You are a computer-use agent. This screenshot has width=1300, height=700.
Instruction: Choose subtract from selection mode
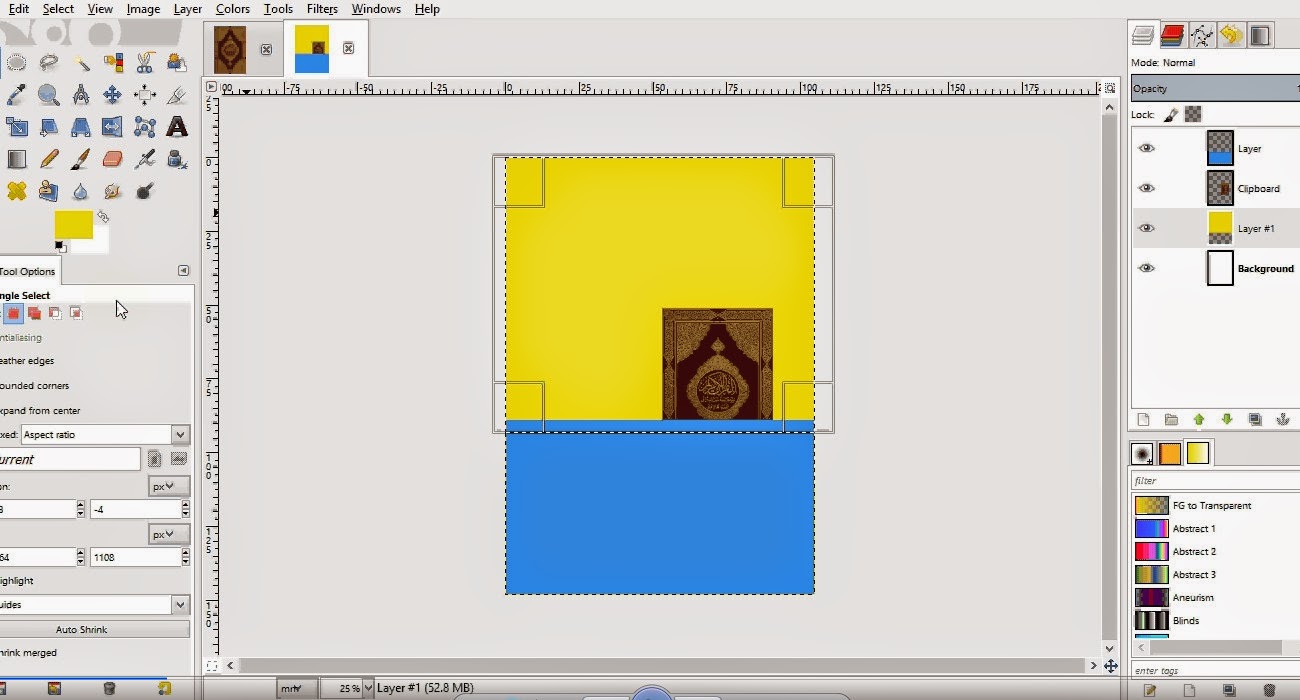pyautogui.click(x=55, y=313)
